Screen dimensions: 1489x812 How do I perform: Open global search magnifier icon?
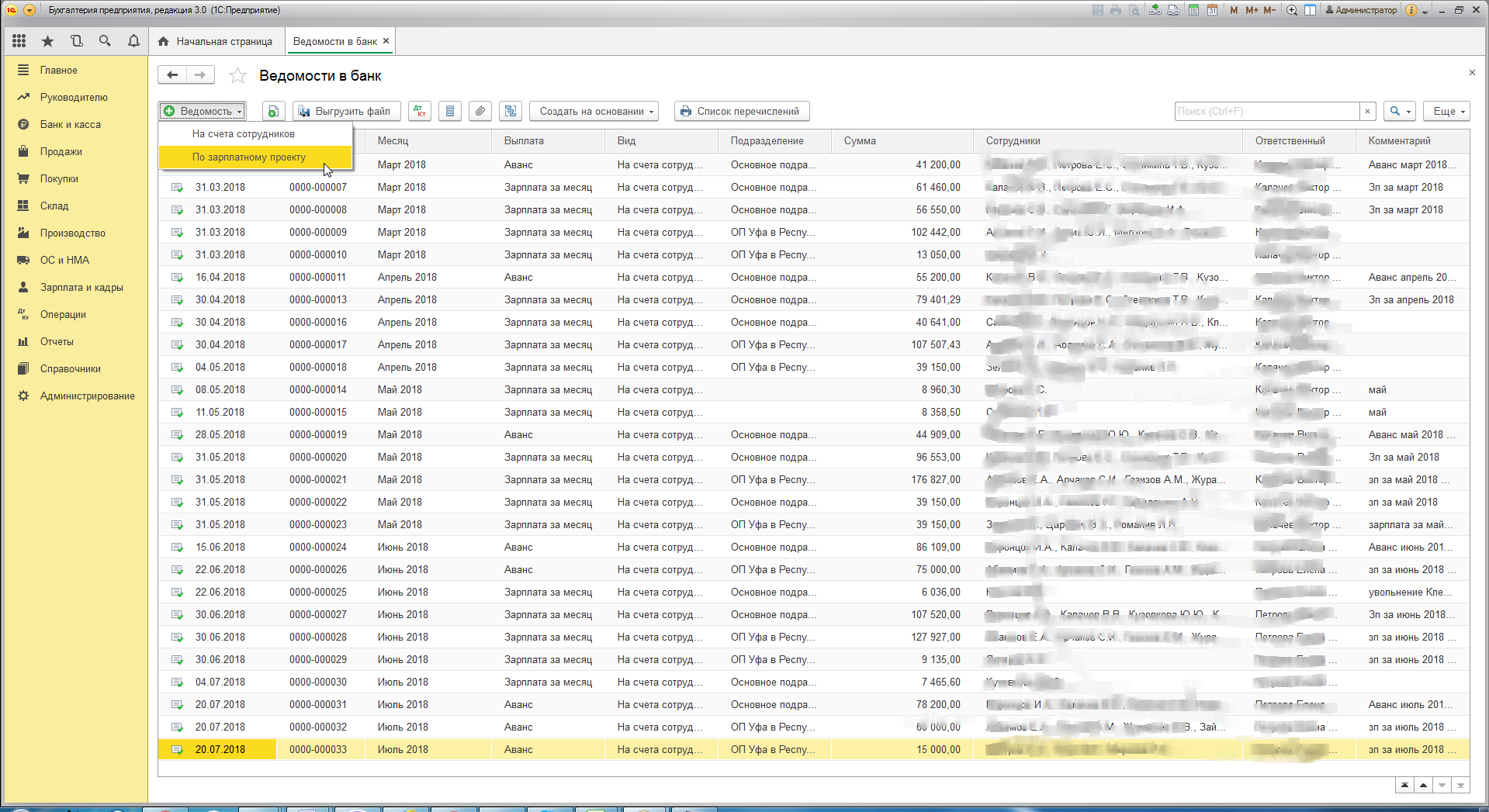pos(105,41)
